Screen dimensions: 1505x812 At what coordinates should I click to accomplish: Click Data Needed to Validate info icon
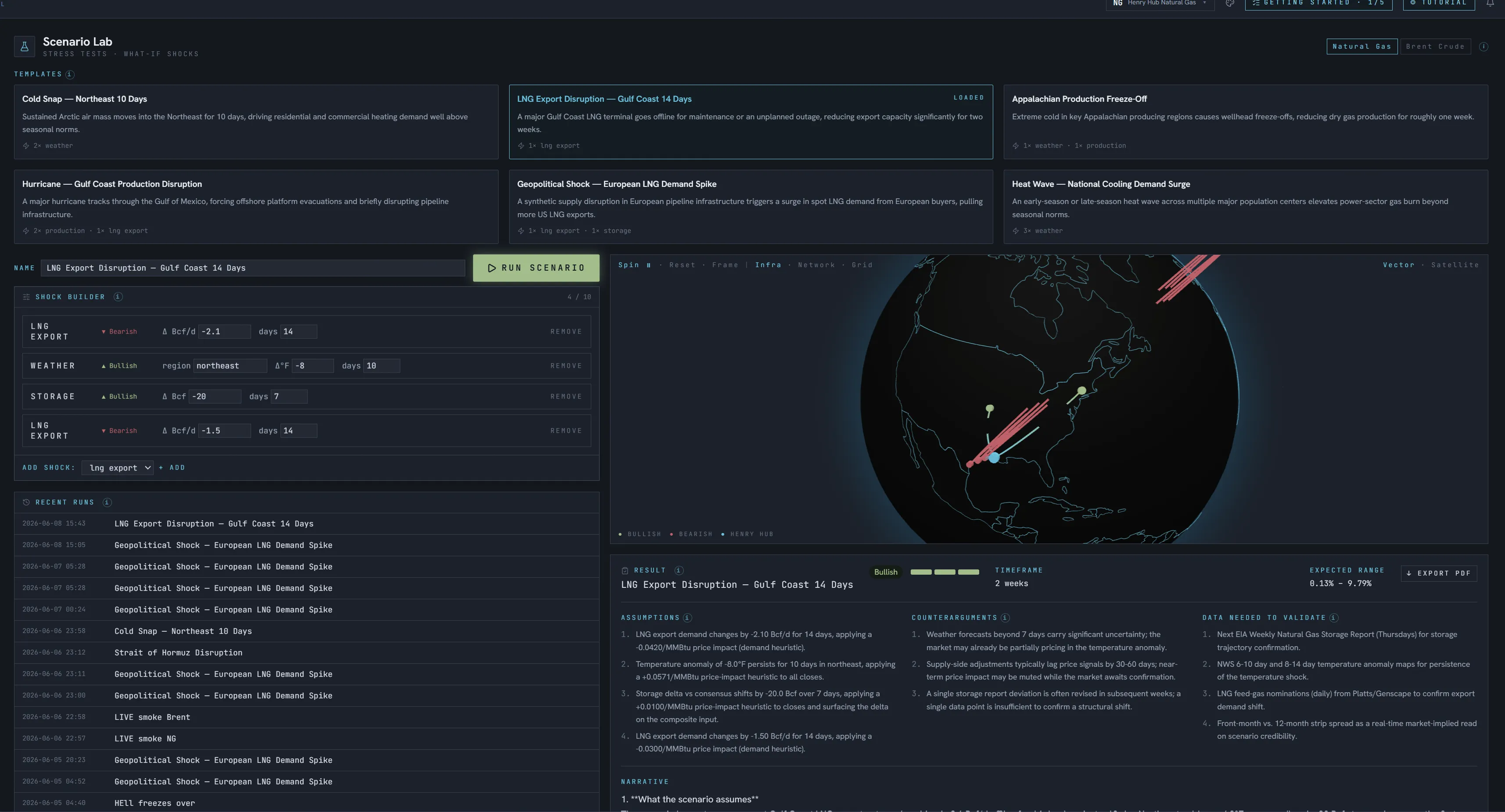pos(1333,618)
